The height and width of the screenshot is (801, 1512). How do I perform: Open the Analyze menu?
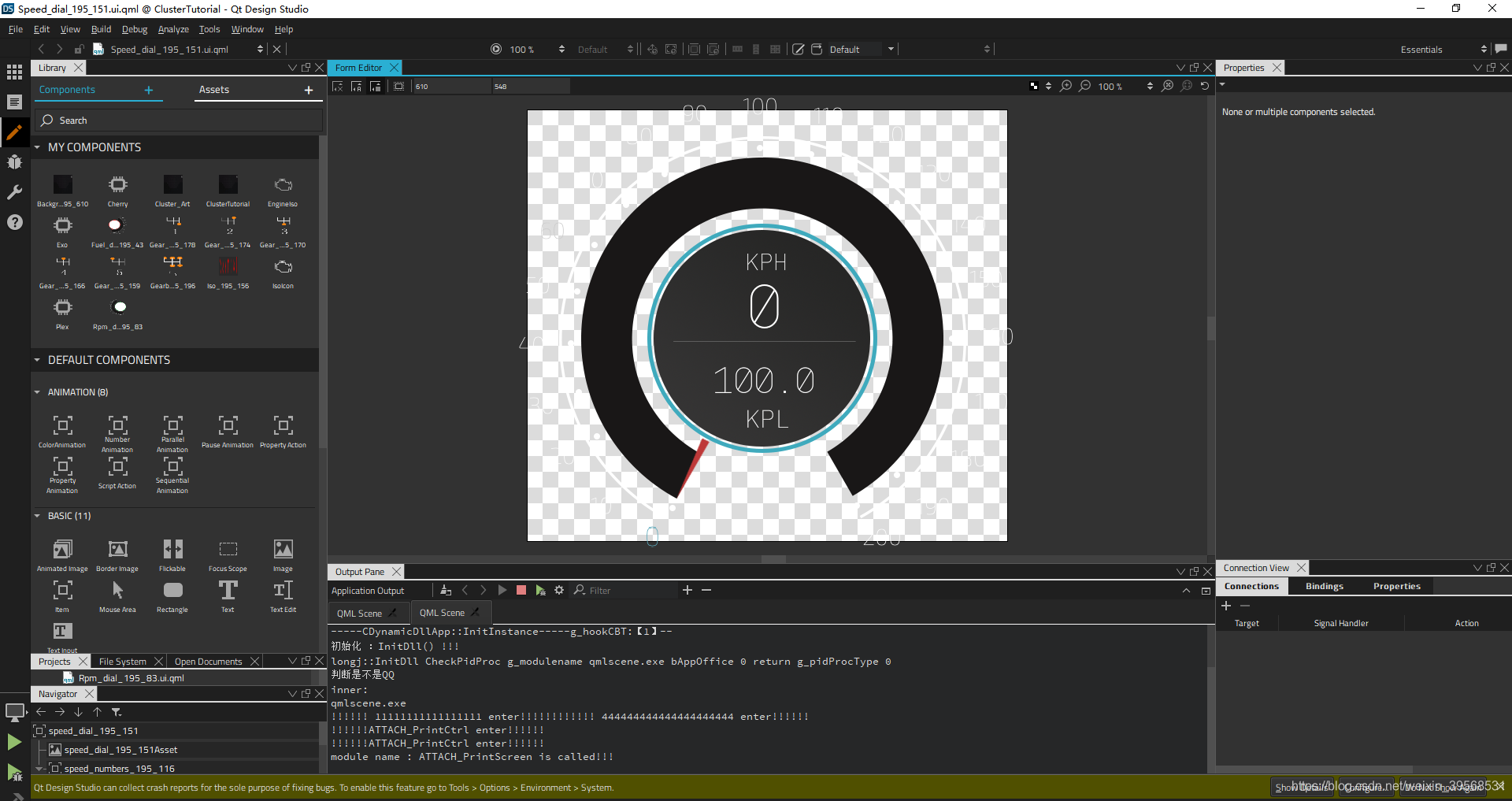coord(173,29)
